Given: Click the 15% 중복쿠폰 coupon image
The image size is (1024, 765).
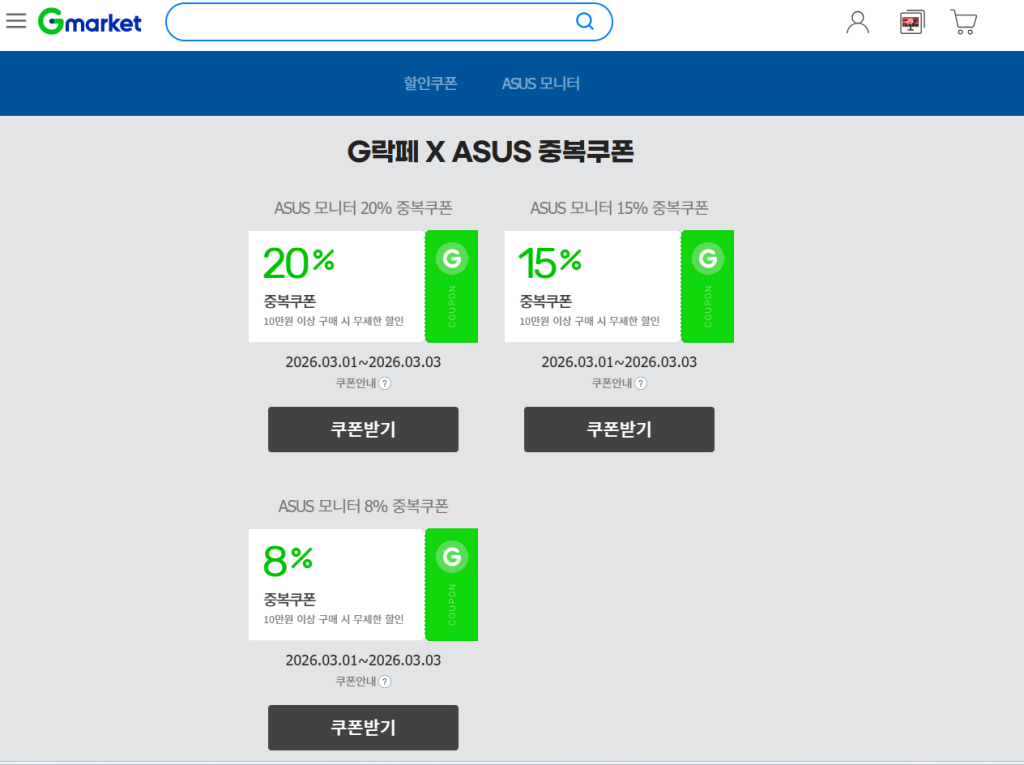Looking at the screenshot, I should [619, 286].
